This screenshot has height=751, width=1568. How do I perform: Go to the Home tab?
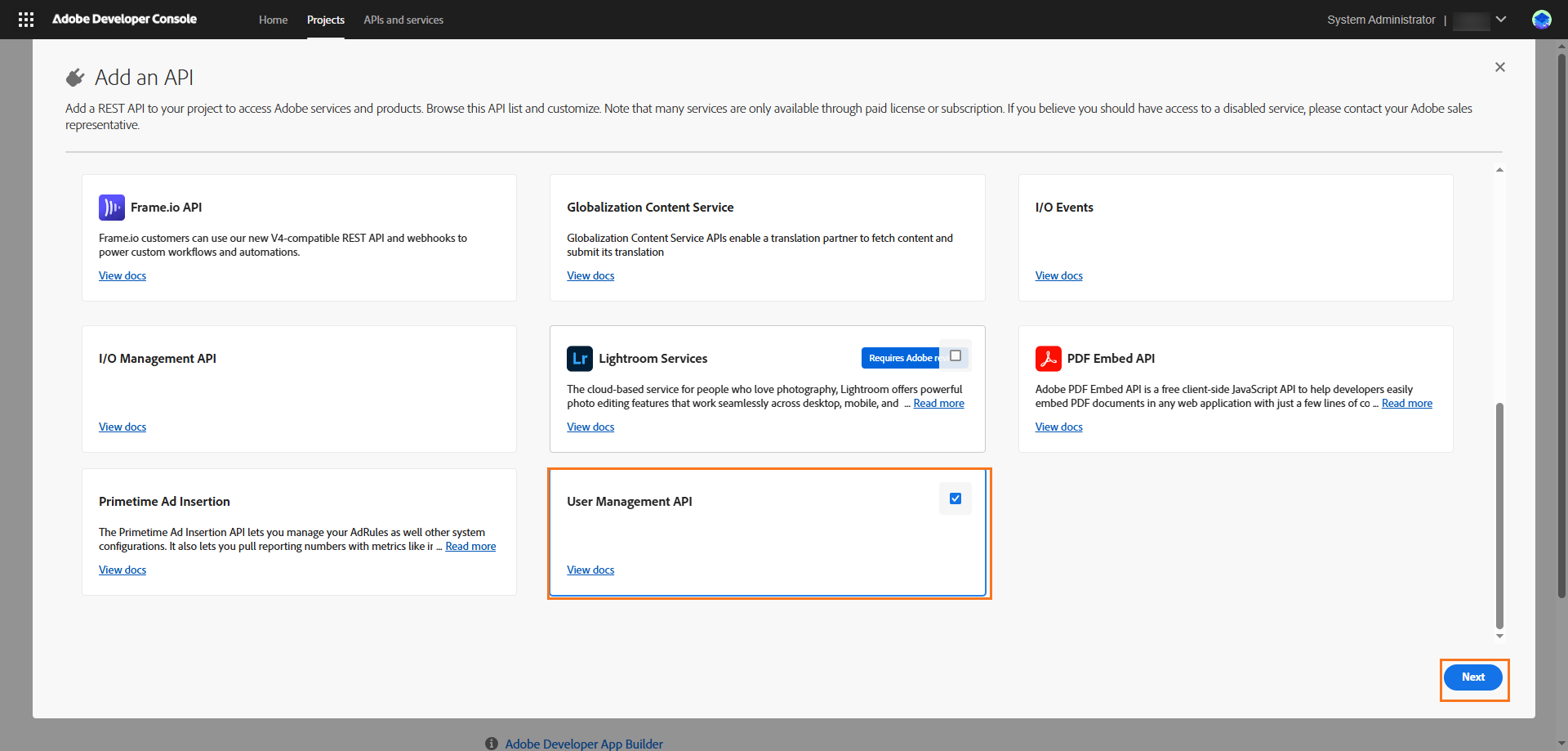(273, 20)
